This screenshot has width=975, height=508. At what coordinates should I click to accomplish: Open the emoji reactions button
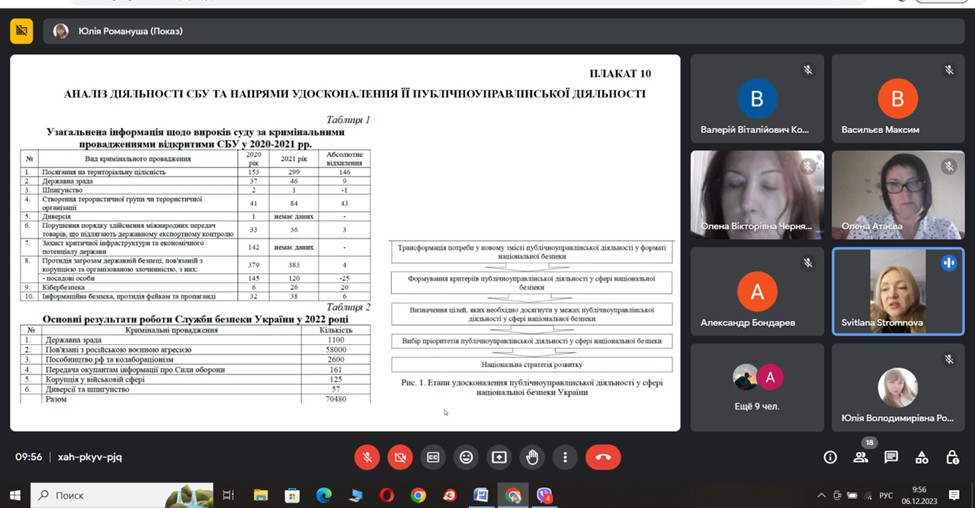coord(466,458)
